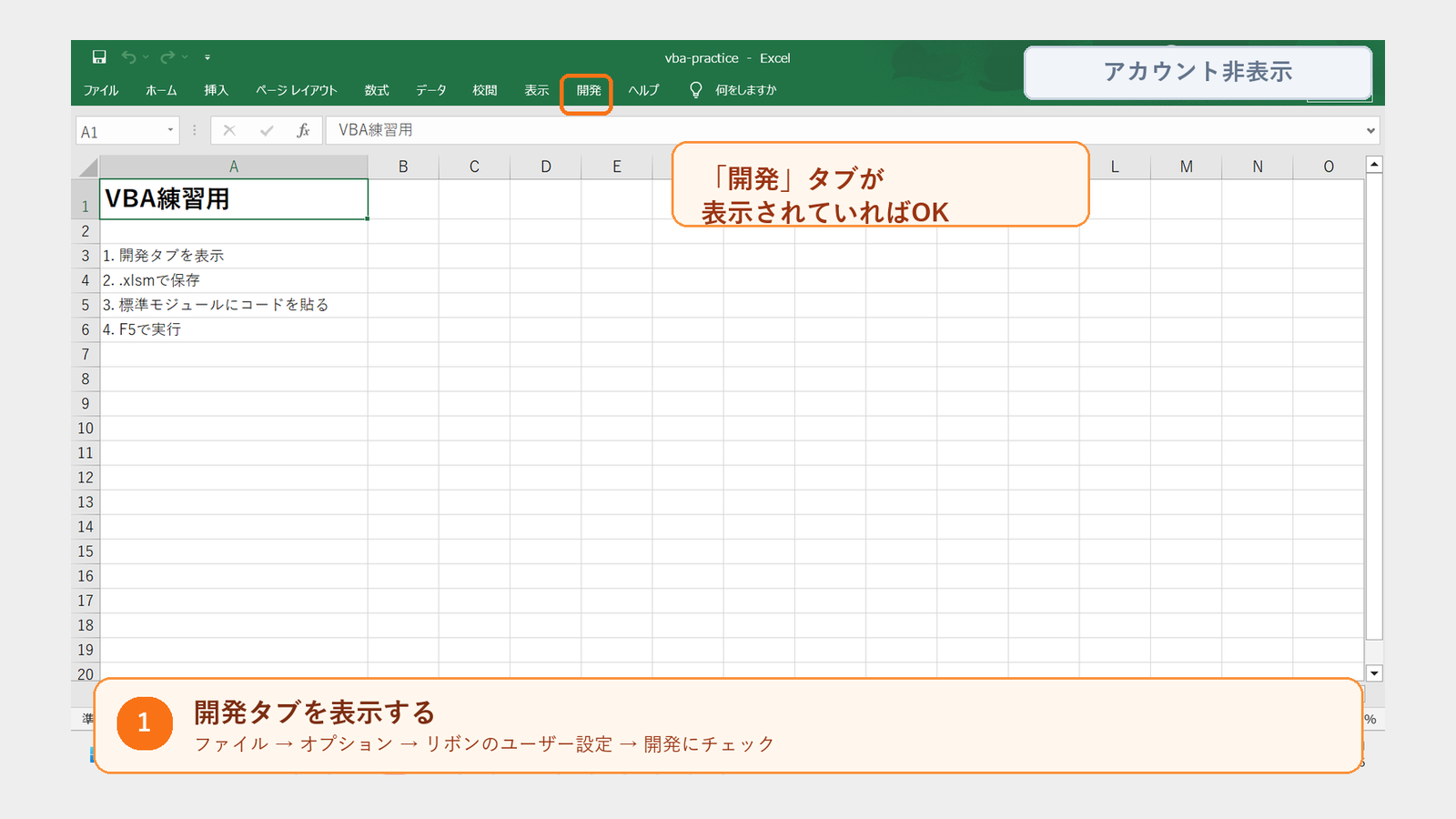Select row 1 header
This screenshot has width=1456, height=819.
coord(86,199)
